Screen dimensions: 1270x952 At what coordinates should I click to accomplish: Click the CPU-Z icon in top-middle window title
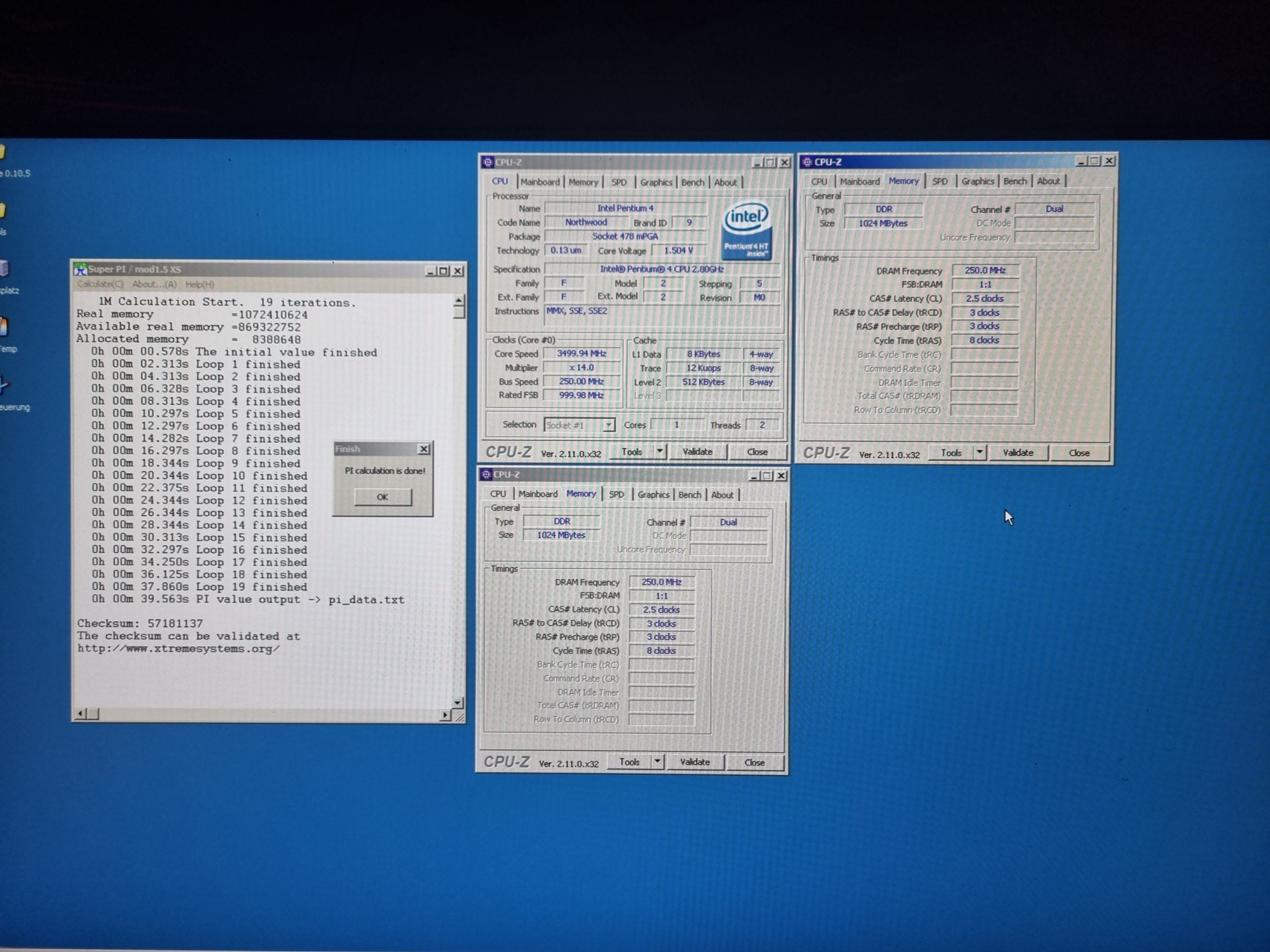(x=488, y=162)
